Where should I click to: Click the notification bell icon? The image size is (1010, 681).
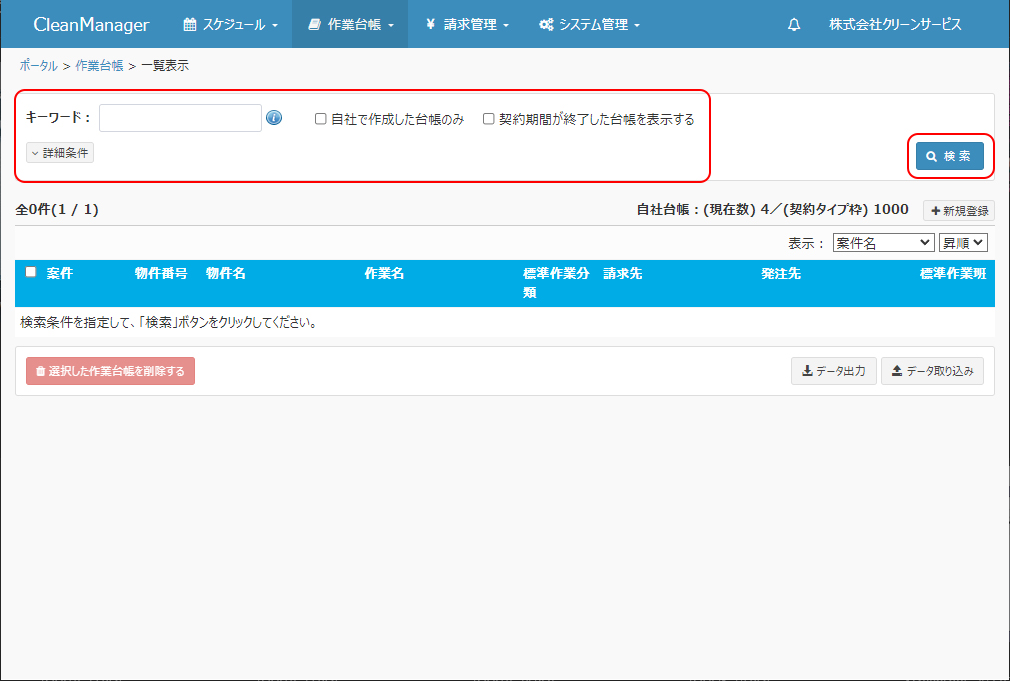coord(794,25)
